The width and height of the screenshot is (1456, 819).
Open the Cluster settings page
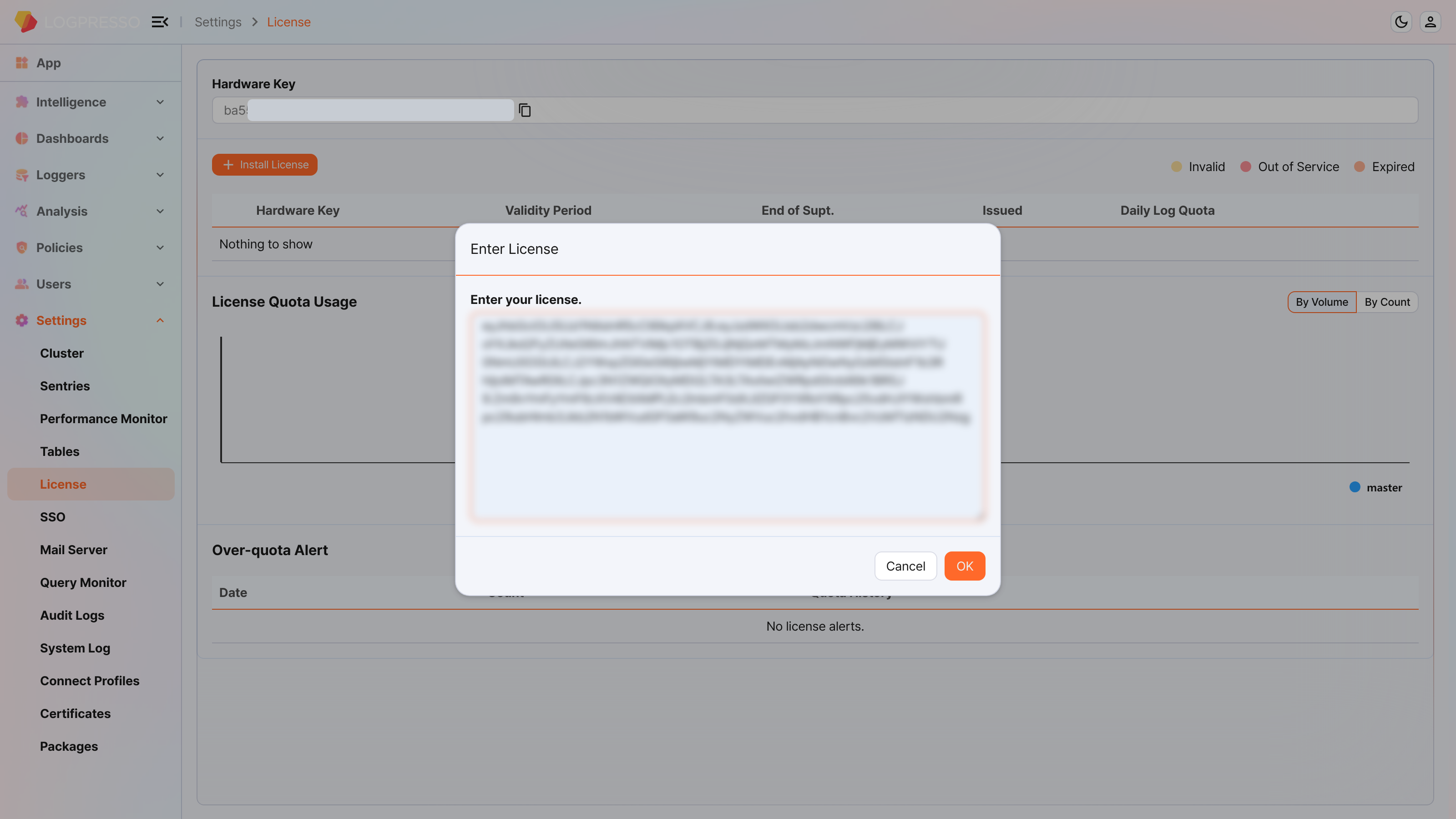61,353
